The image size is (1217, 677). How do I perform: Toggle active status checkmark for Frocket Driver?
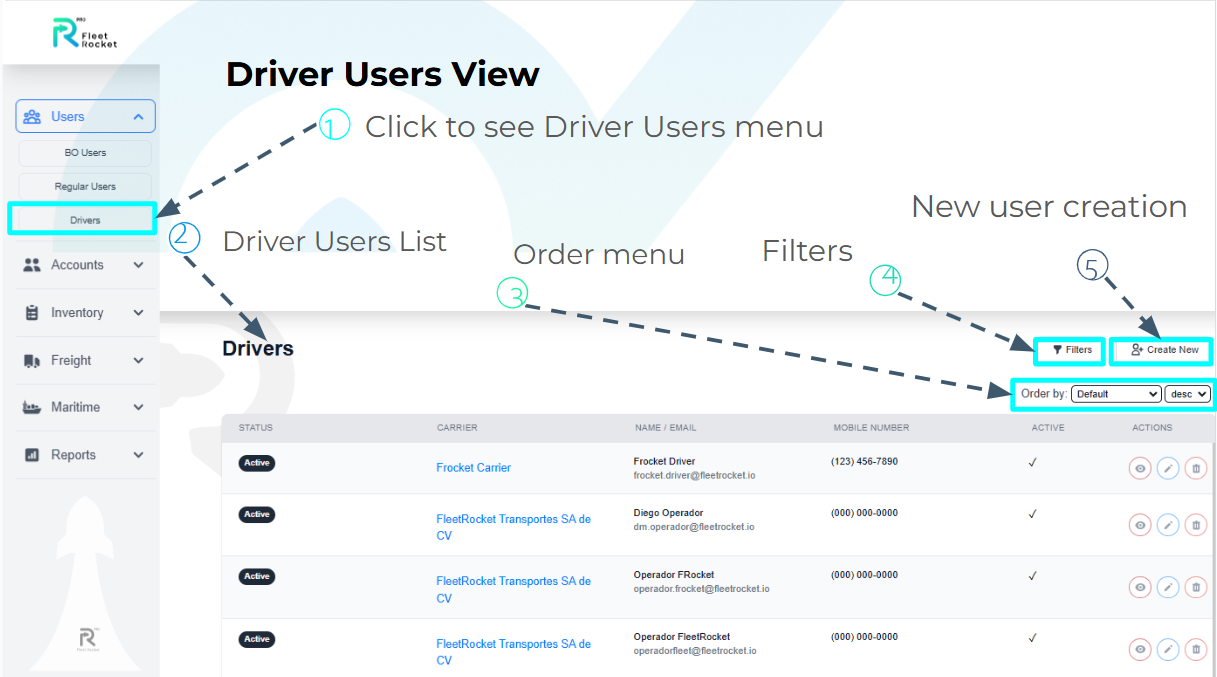coord(1033,463)
